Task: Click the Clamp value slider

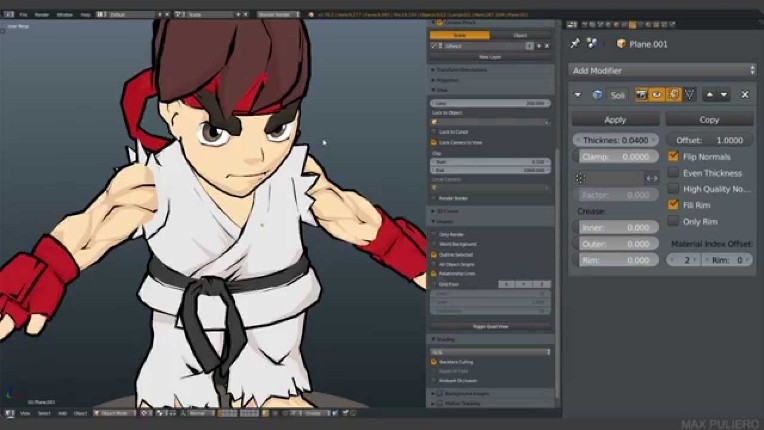Action: pos(615,157)
